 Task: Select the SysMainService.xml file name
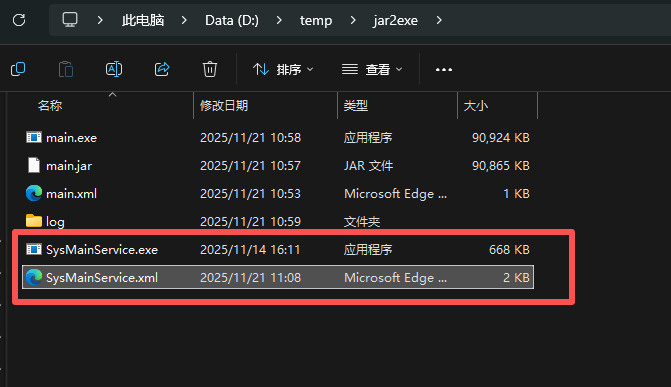(x=102, y=278)
